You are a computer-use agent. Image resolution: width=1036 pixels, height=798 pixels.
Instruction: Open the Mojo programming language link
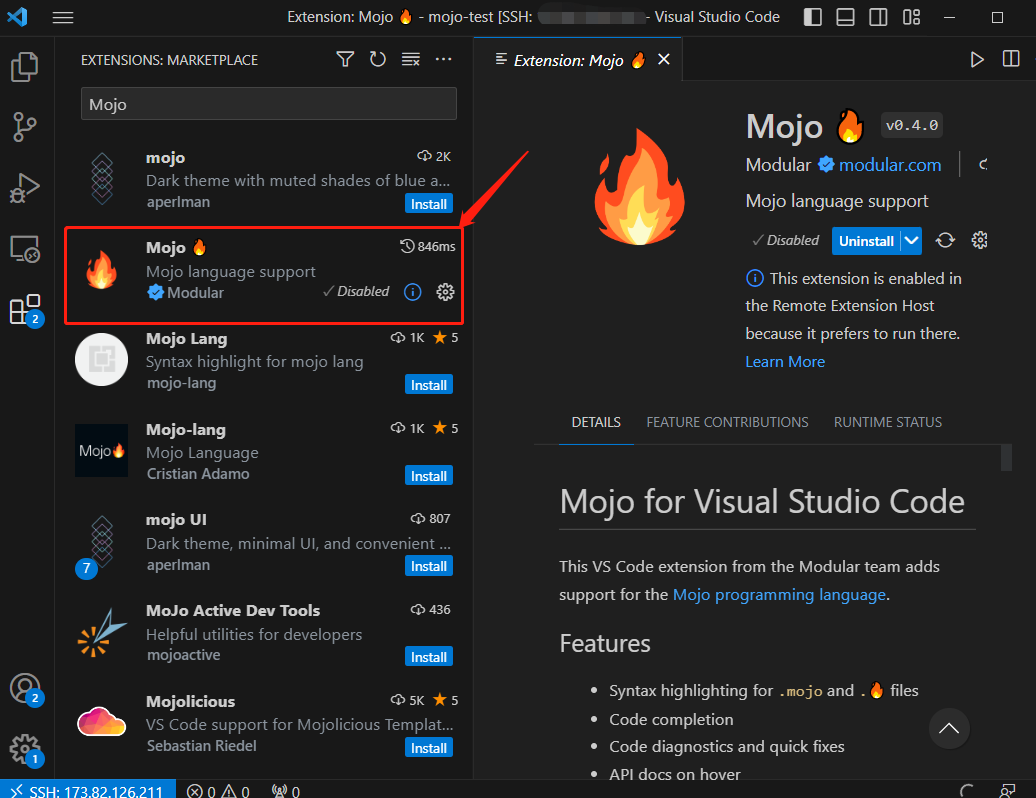pos(779,595)
